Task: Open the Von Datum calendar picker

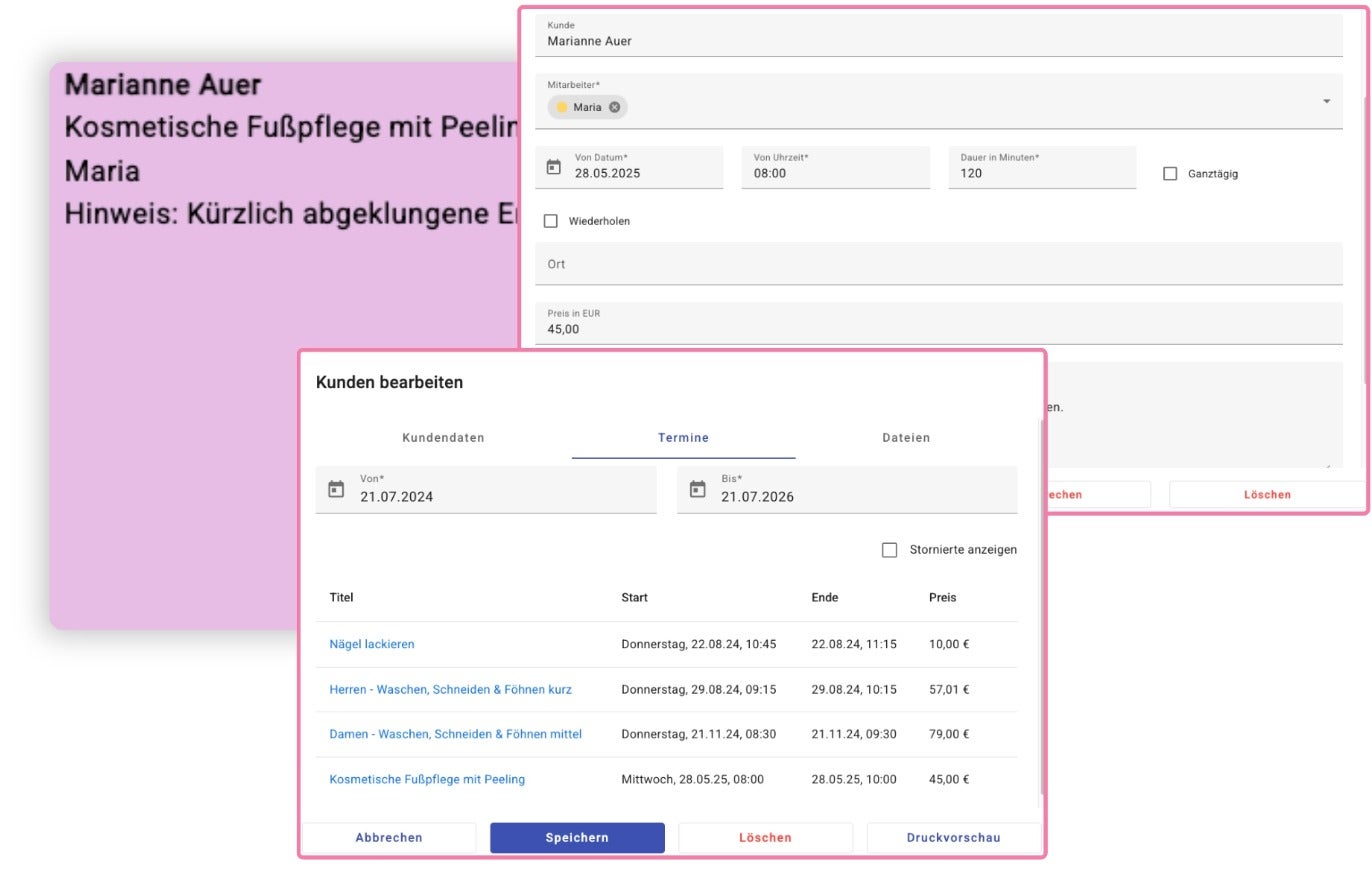Action: tap(554, 167)
